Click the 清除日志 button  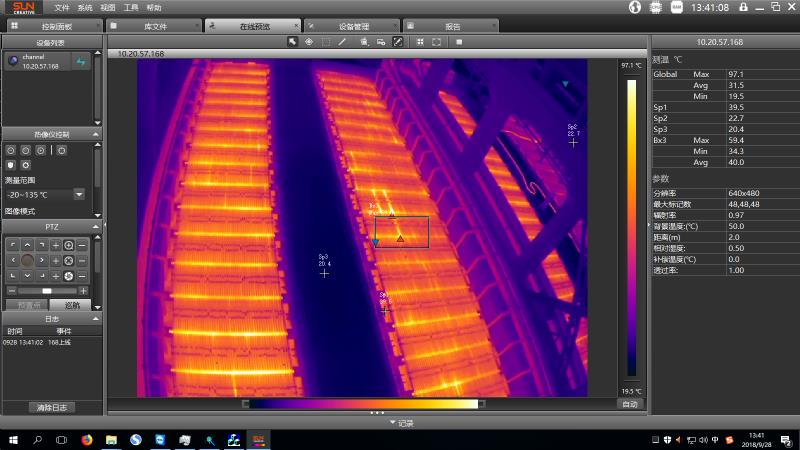(x=51, y=407)
